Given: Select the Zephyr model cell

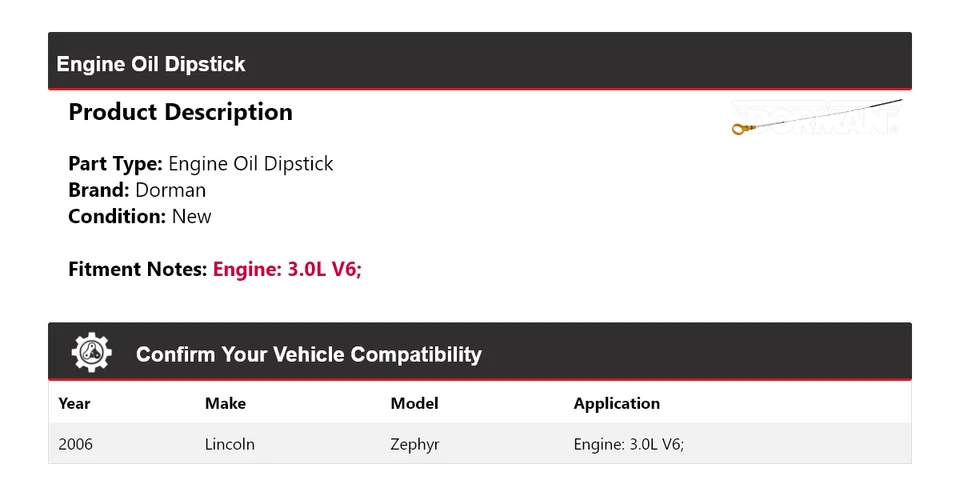Looking at the screenshot, I should pyautogui.click(x=414, y=444).
